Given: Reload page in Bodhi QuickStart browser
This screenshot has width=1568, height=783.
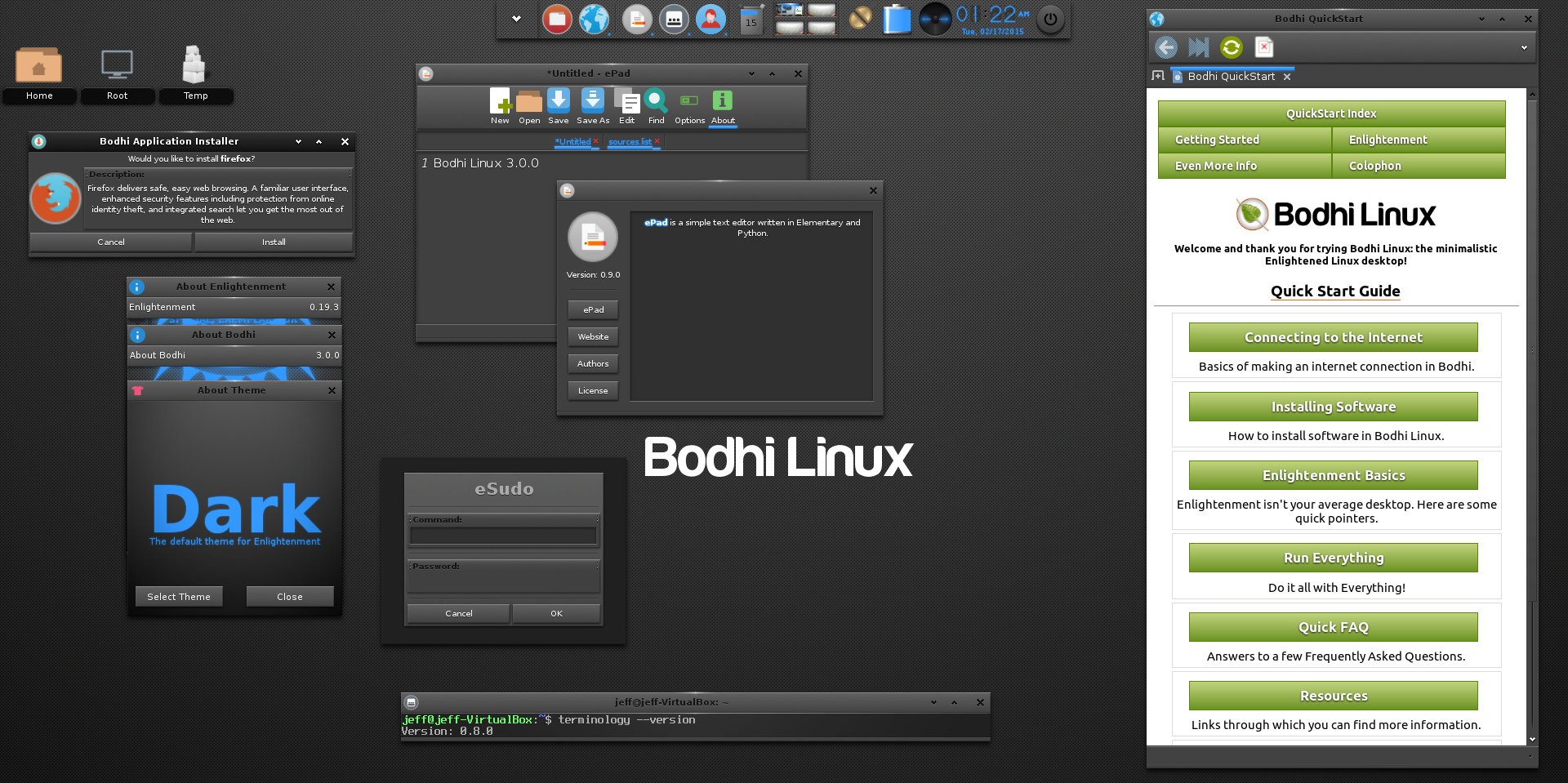Looking at the screenshot, I should pos(1231,47).
